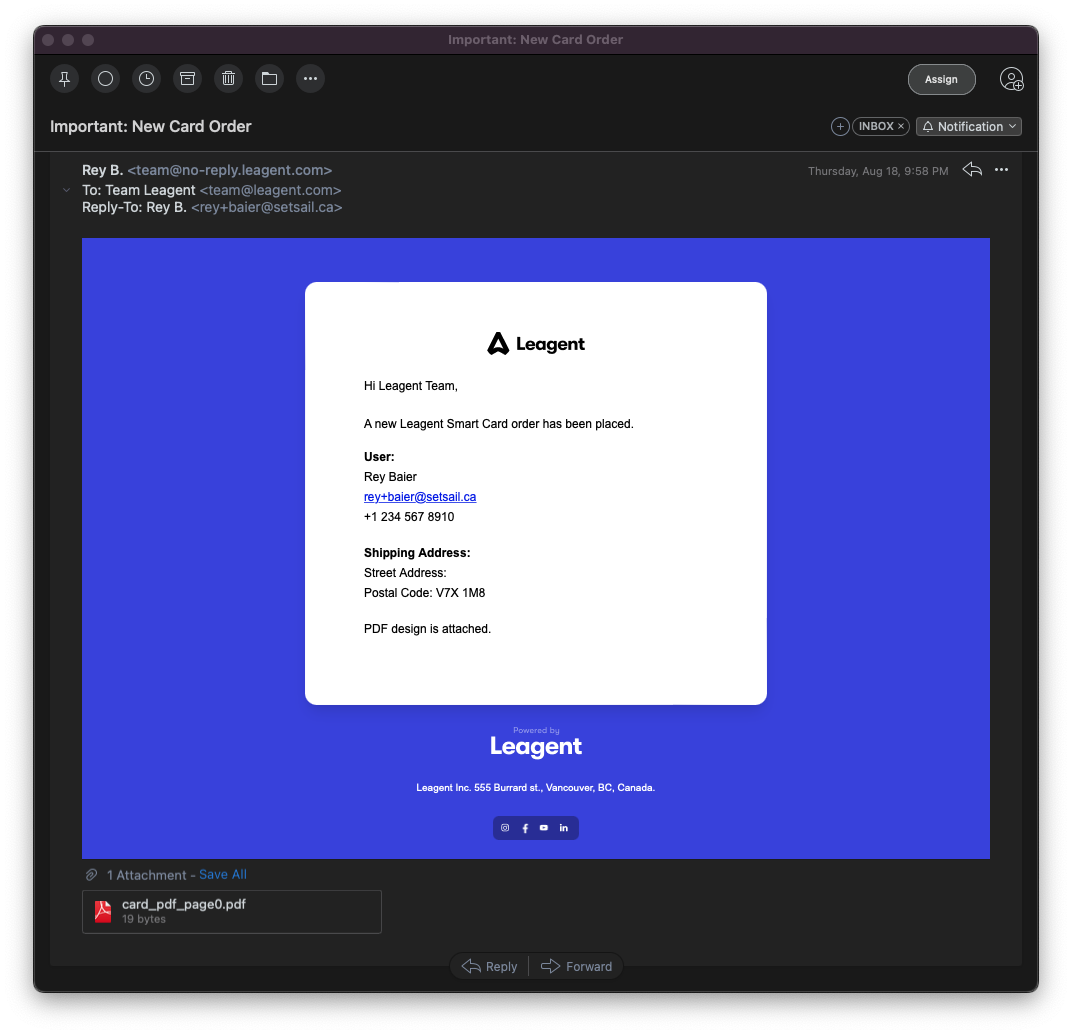This screenshot has height=1034, width=1072.
Task: Collapse the recipient details chevron
Action: [x=66, y=190]
